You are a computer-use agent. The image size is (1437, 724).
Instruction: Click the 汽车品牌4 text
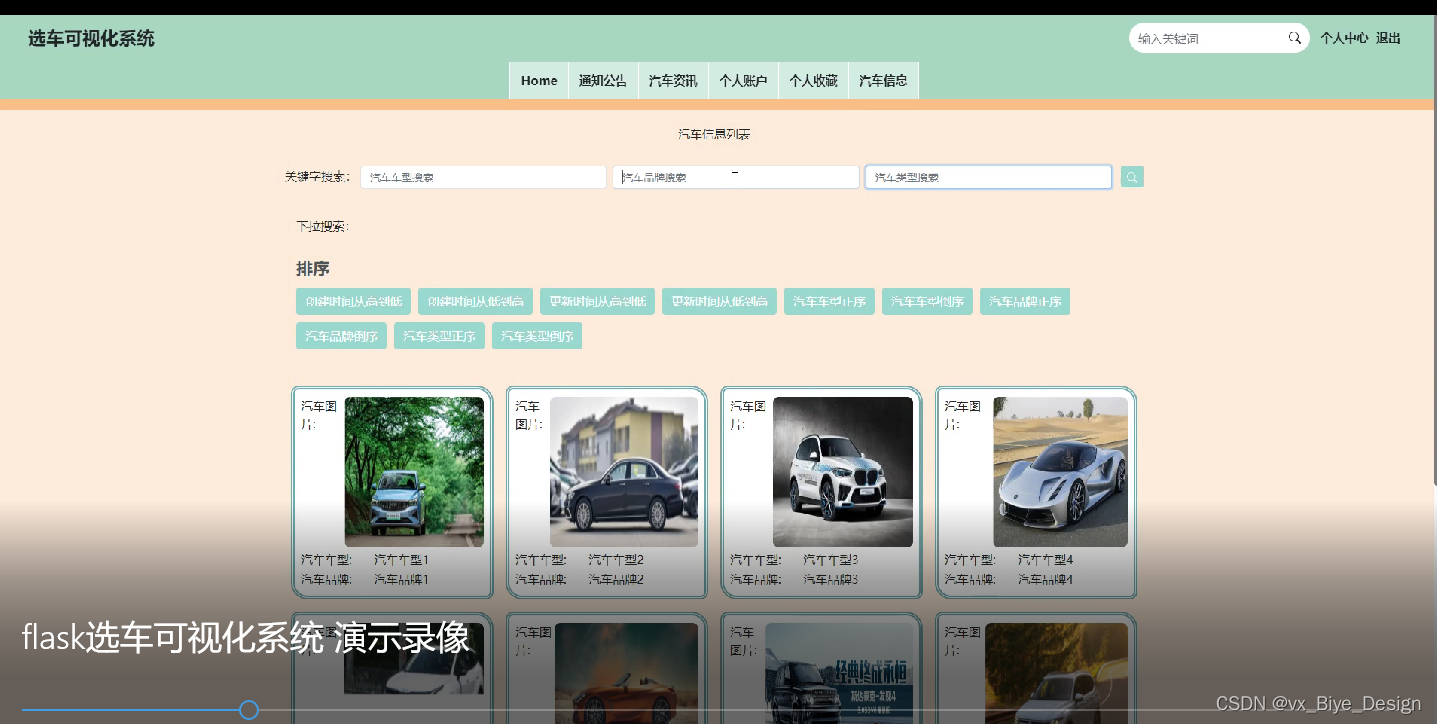pyautogui.click(x=1045, y=579)
